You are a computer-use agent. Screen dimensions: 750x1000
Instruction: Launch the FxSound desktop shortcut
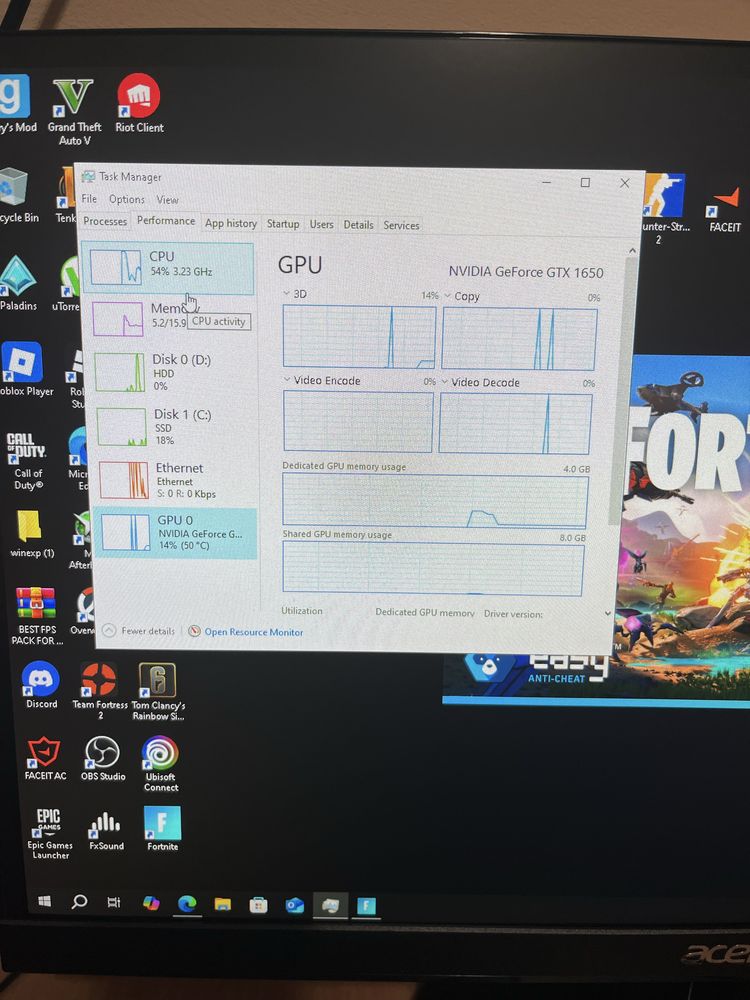(106, 831)
